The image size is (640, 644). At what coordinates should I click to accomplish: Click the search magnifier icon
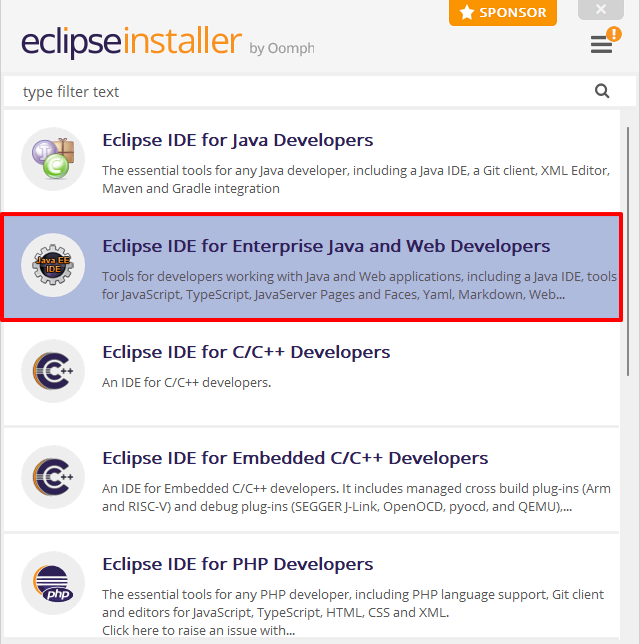[x=602, y=91]
